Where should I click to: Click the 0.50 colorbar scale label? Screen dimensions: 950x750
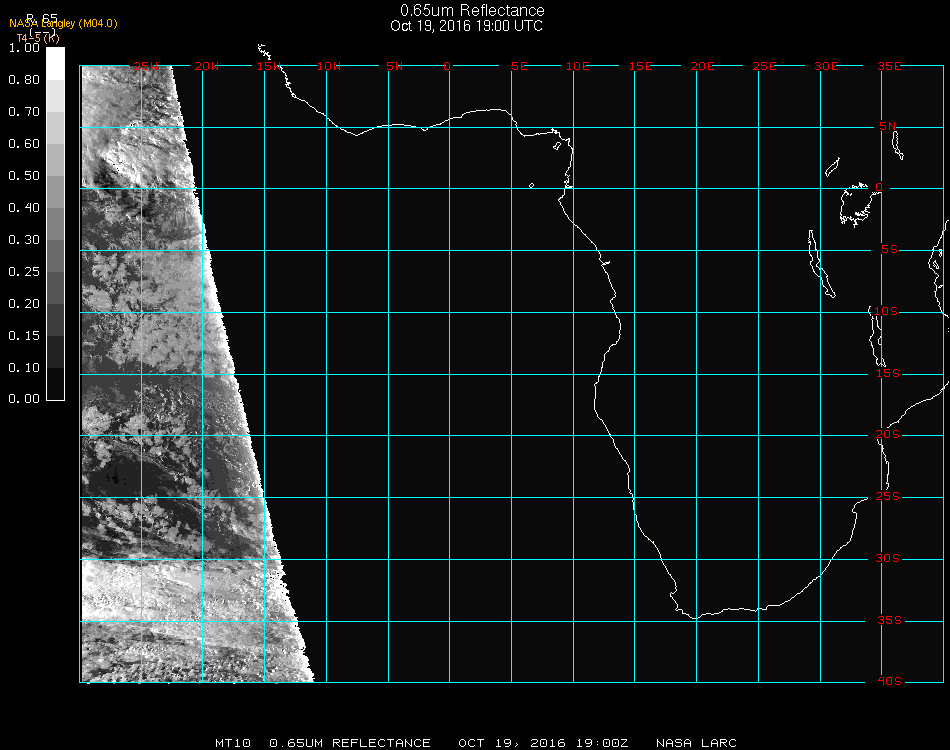coord(24,176)
